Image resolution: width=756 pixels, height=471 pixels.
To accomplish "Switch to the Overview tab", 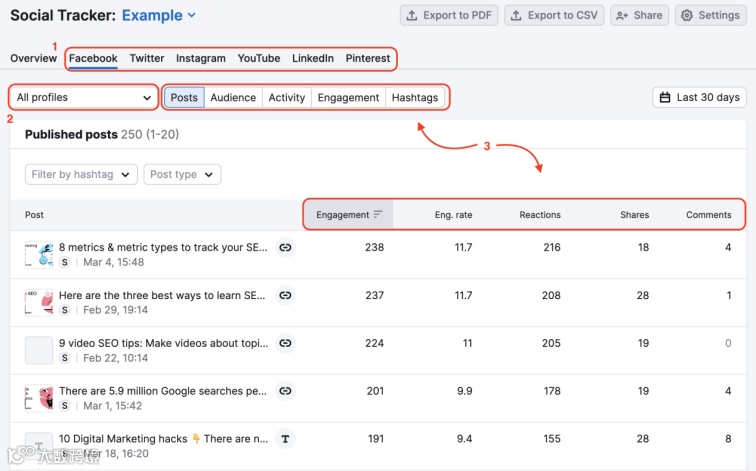I will 33,58.
